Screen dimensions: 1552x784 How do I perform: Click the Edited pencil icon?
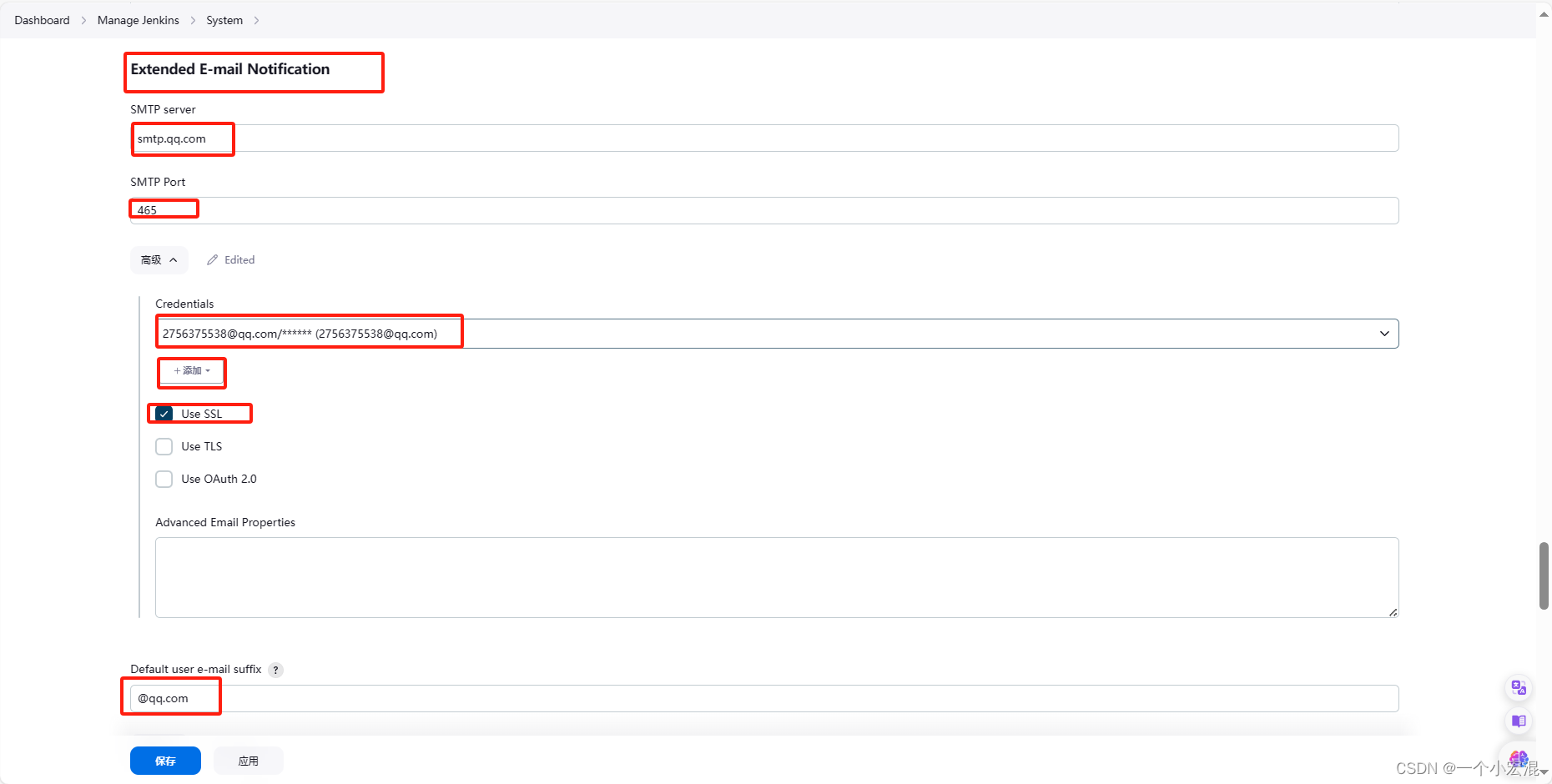[x=211, y=259]
